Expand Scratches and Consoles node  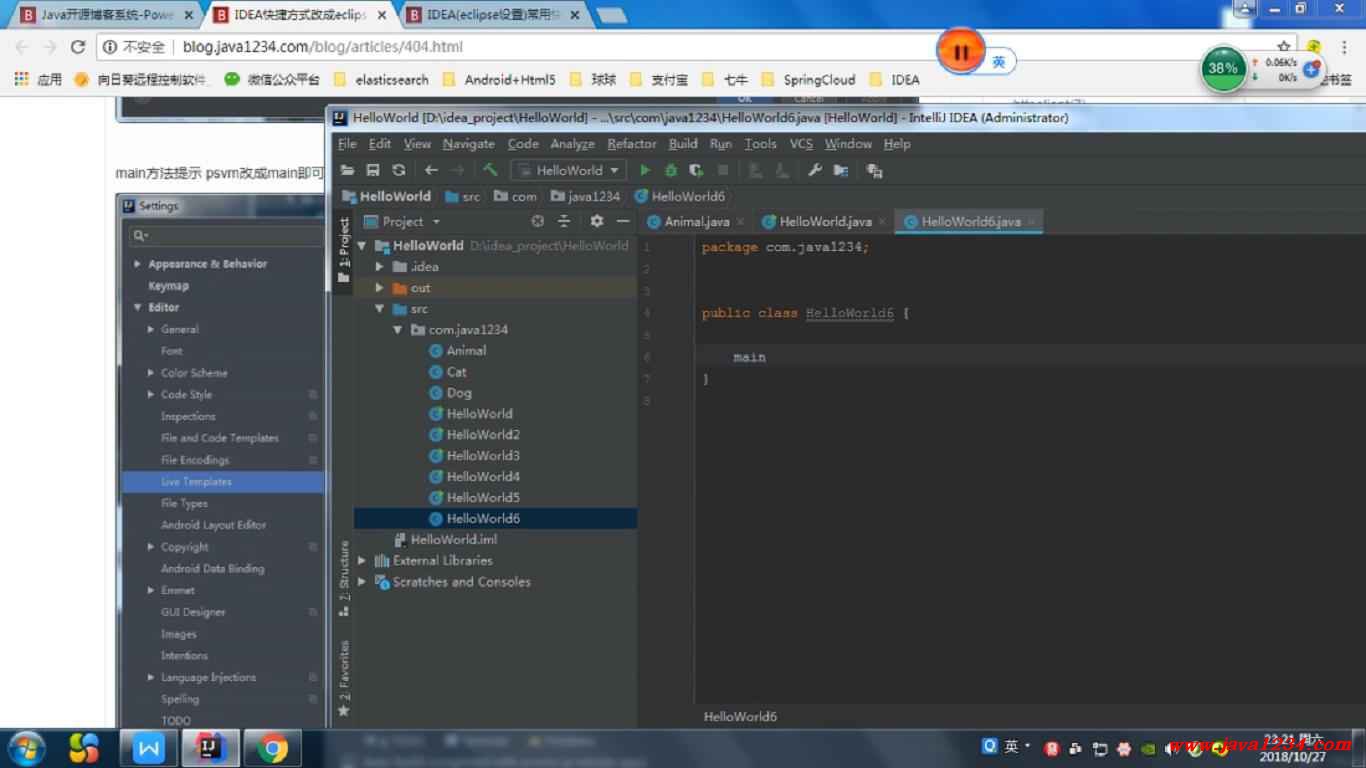point(362,582)
